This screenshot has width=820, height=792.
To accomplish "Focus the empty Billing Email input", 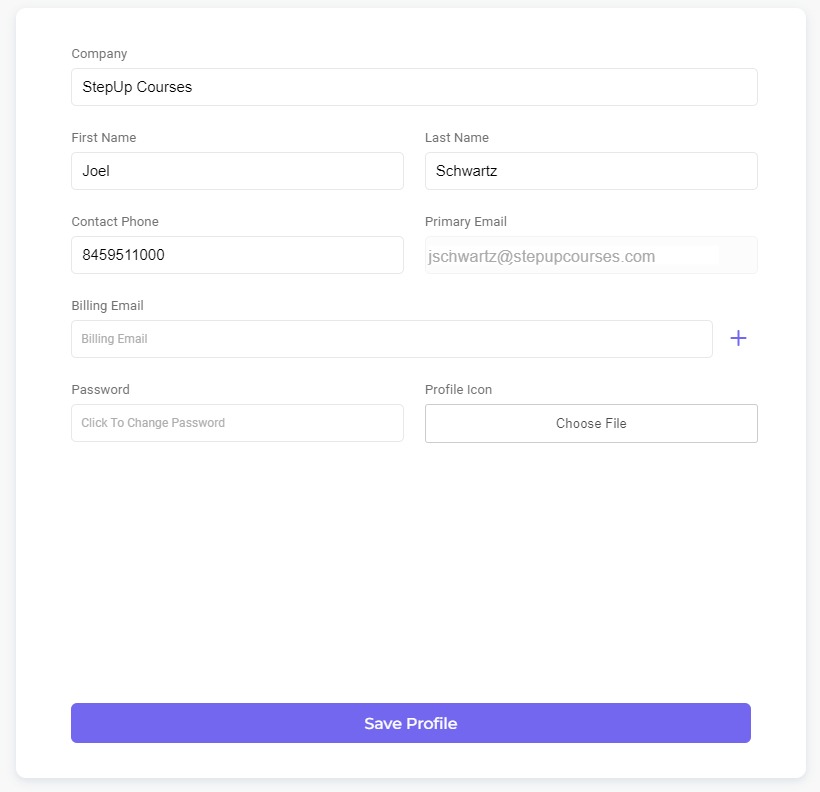I will tap(392, 339).
